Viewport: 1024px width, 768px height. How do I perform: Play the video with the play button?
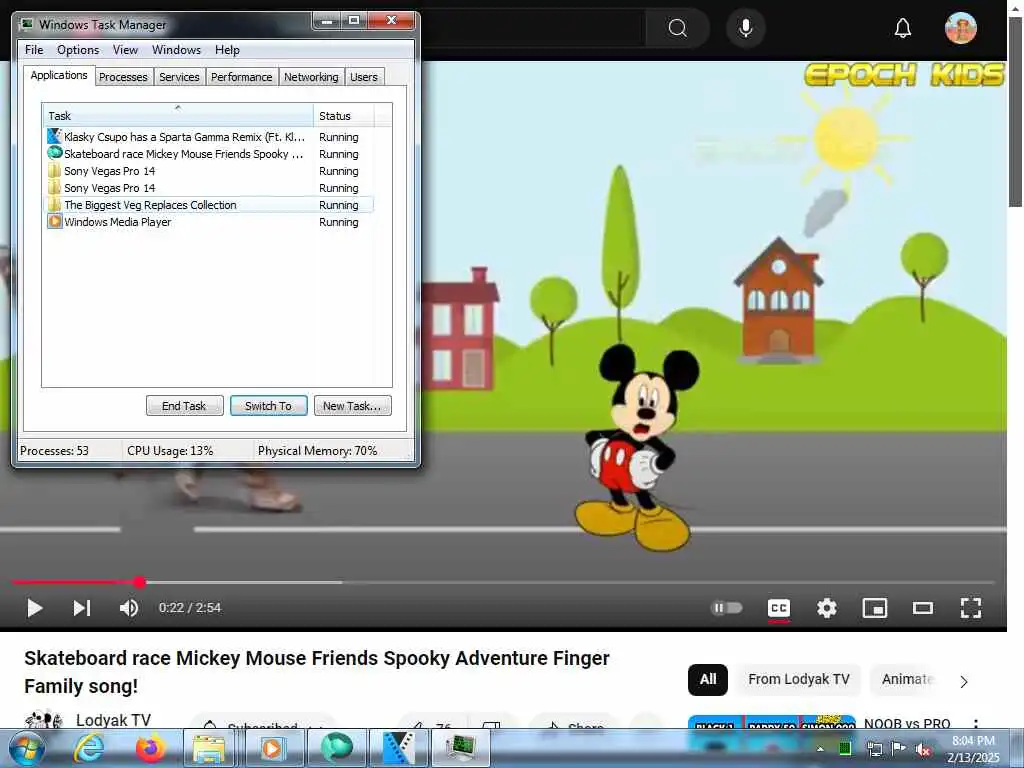35,608
